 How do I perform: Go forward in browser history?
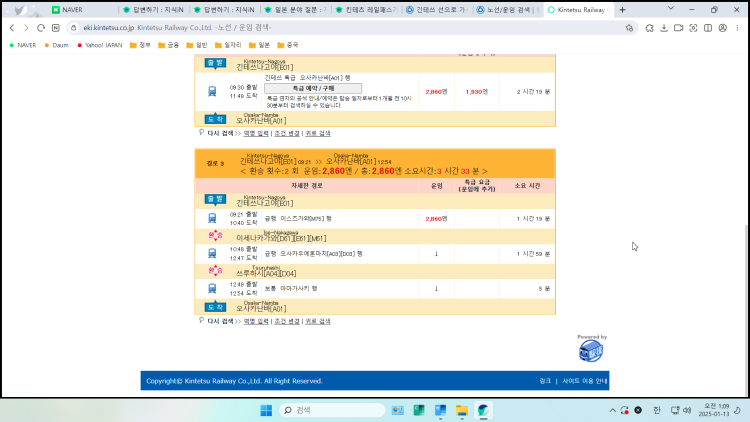point(26,28)
